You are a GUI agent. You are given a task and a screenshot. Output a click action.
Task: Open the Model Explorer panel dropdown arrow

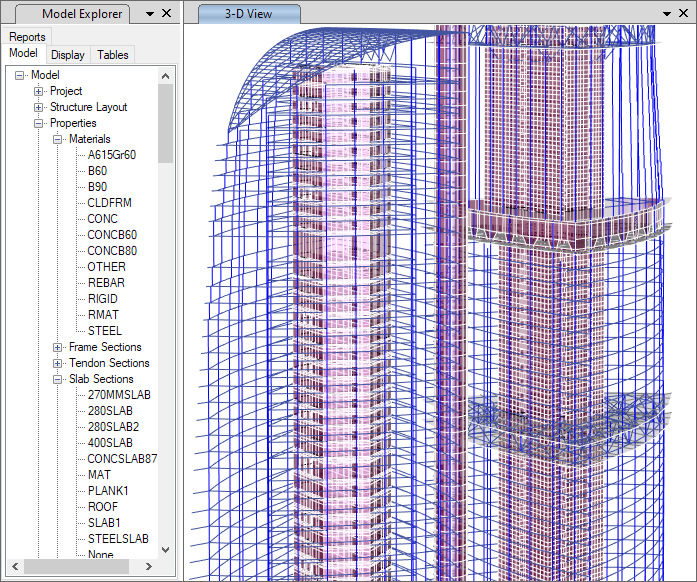point(148,14)
